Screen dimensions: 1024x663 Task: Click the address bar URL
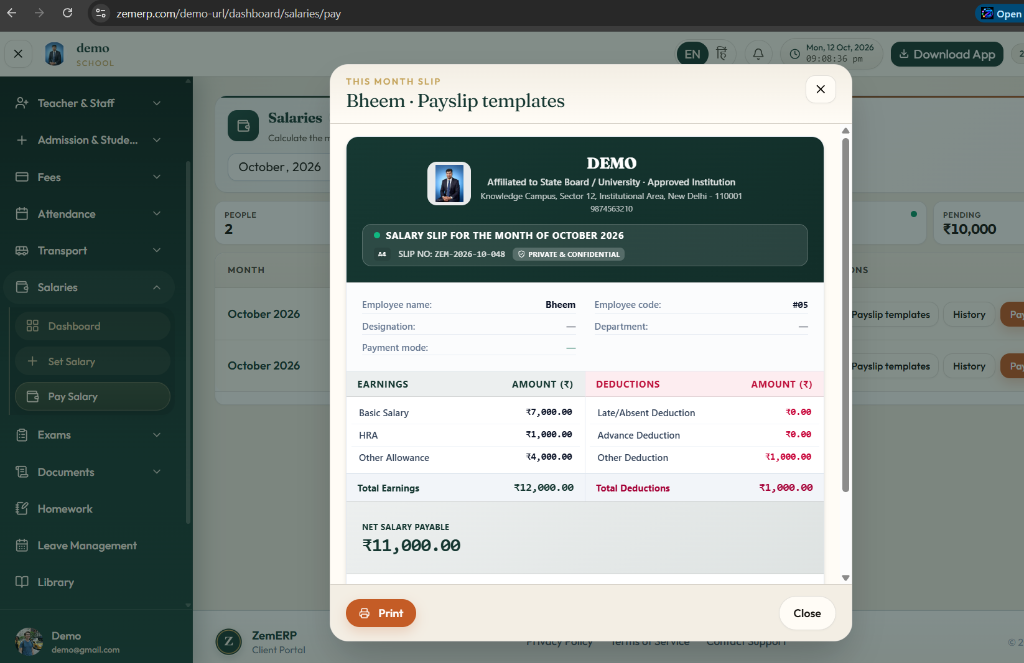point(229,14)
